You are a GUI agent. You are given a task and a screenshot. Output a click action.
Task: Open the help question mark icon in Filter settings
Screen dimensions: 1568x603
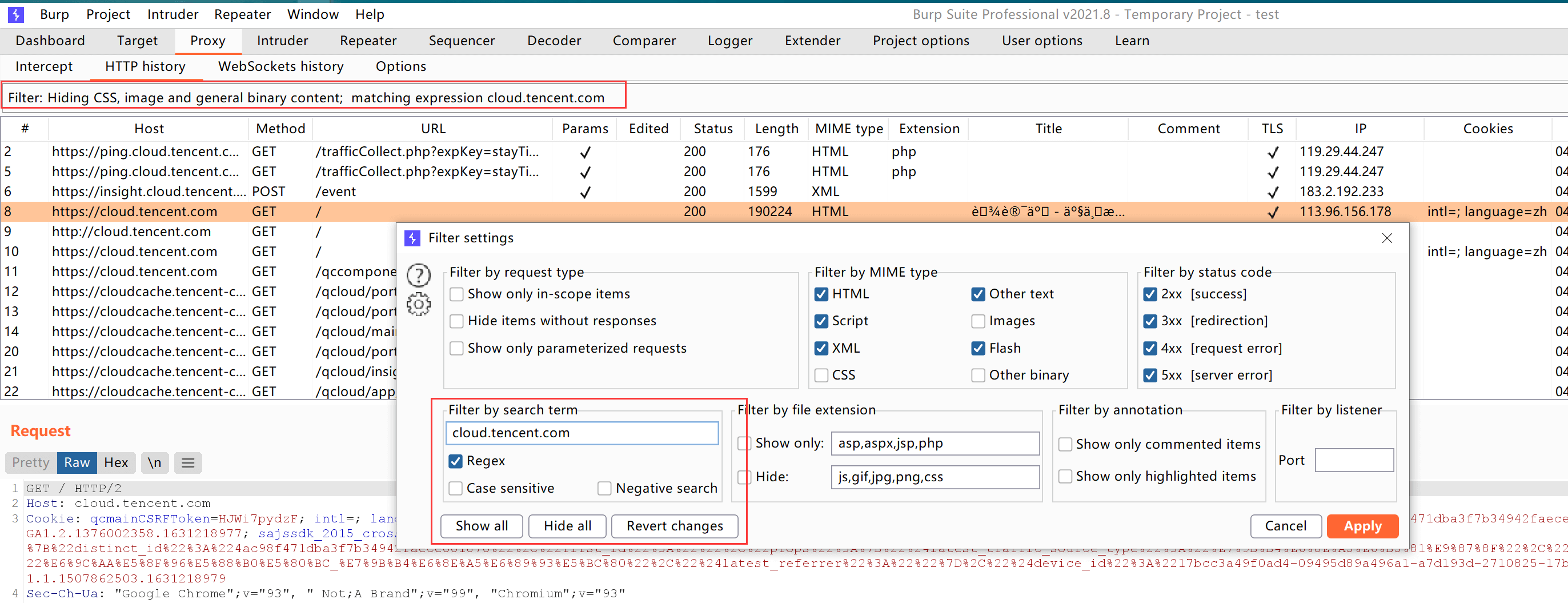click(x=418, y=276)
